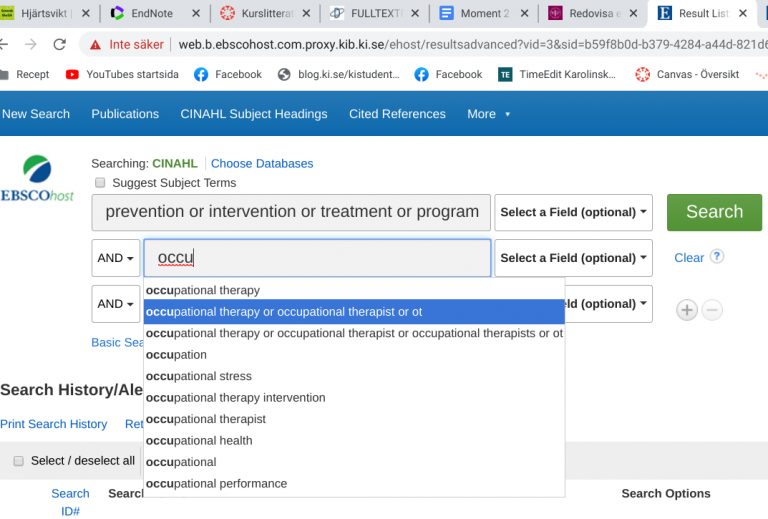Screen dimensions: 768x519
Task: Click the browser forward arrow
Action: click(30, 45)
